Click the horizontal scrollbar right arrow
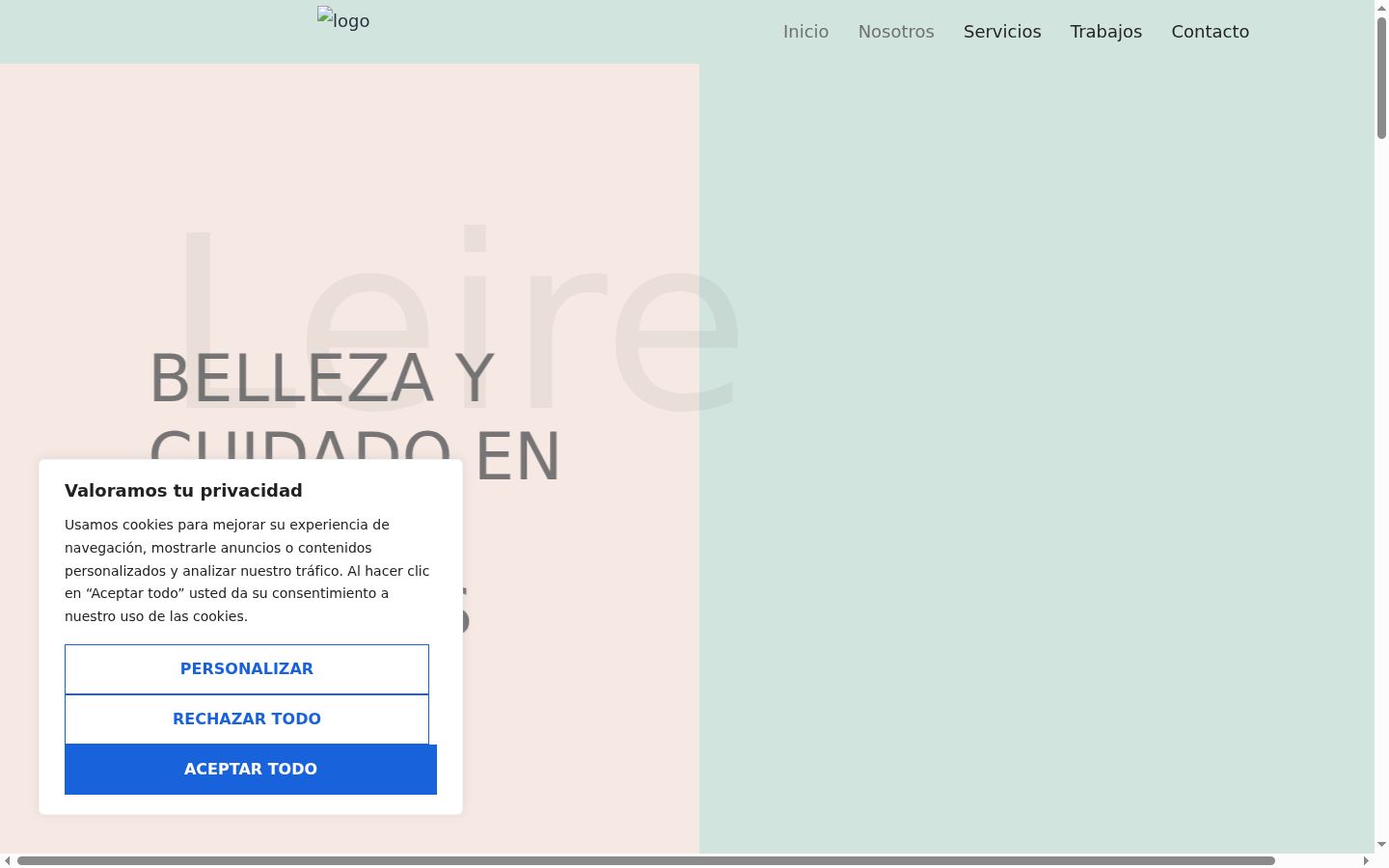 1366,860
